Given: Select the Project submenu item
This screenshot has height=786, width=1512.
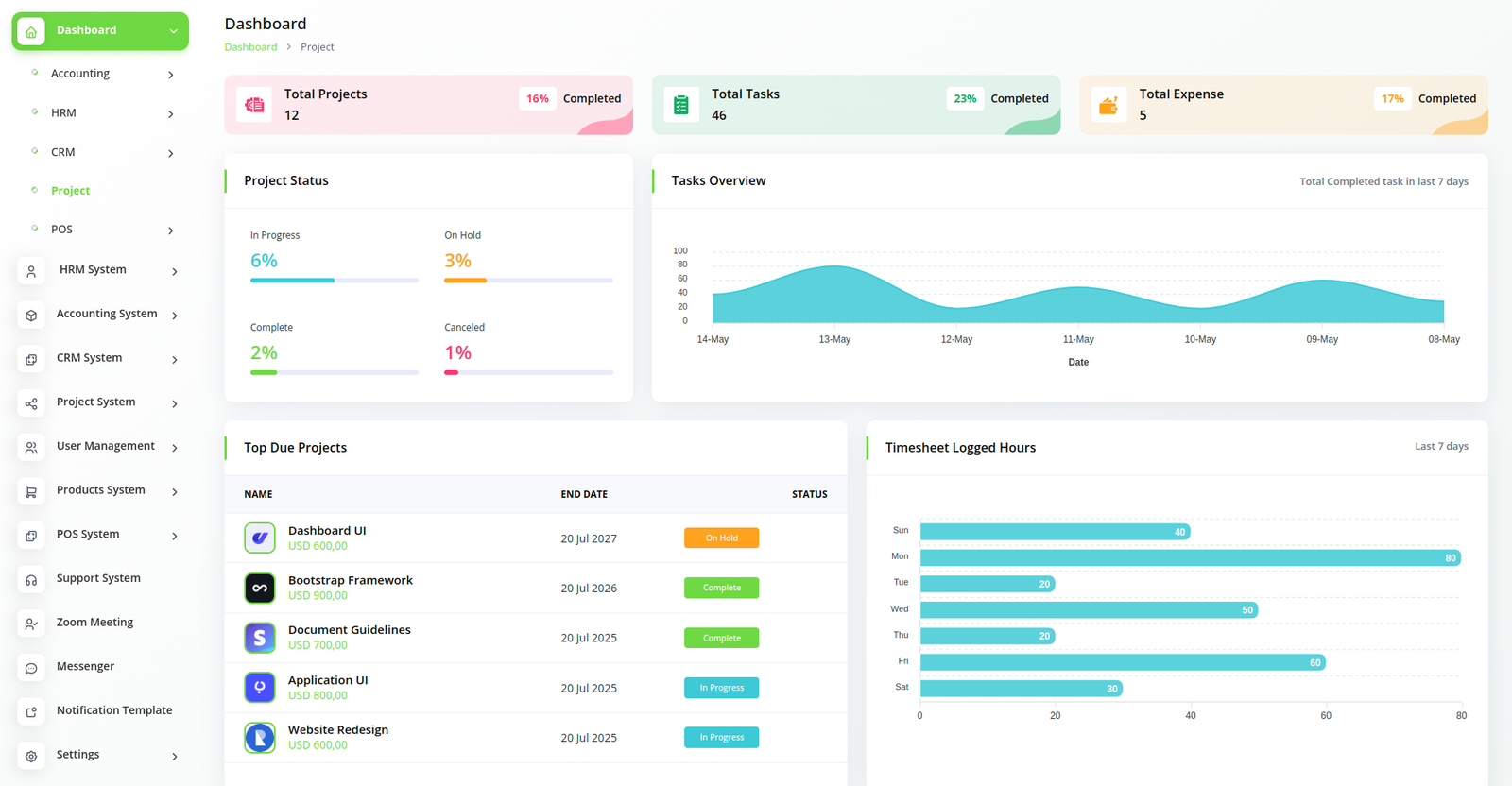Looking at the screenshot, I should [71, 191].
